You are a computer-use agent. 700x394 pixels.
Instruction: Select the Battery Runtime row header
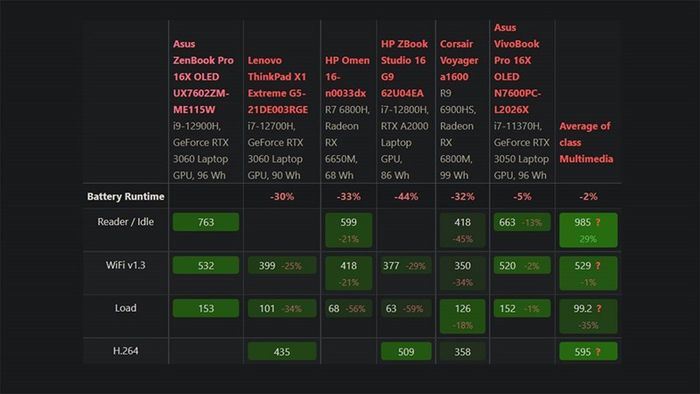[x=125, y=196]
